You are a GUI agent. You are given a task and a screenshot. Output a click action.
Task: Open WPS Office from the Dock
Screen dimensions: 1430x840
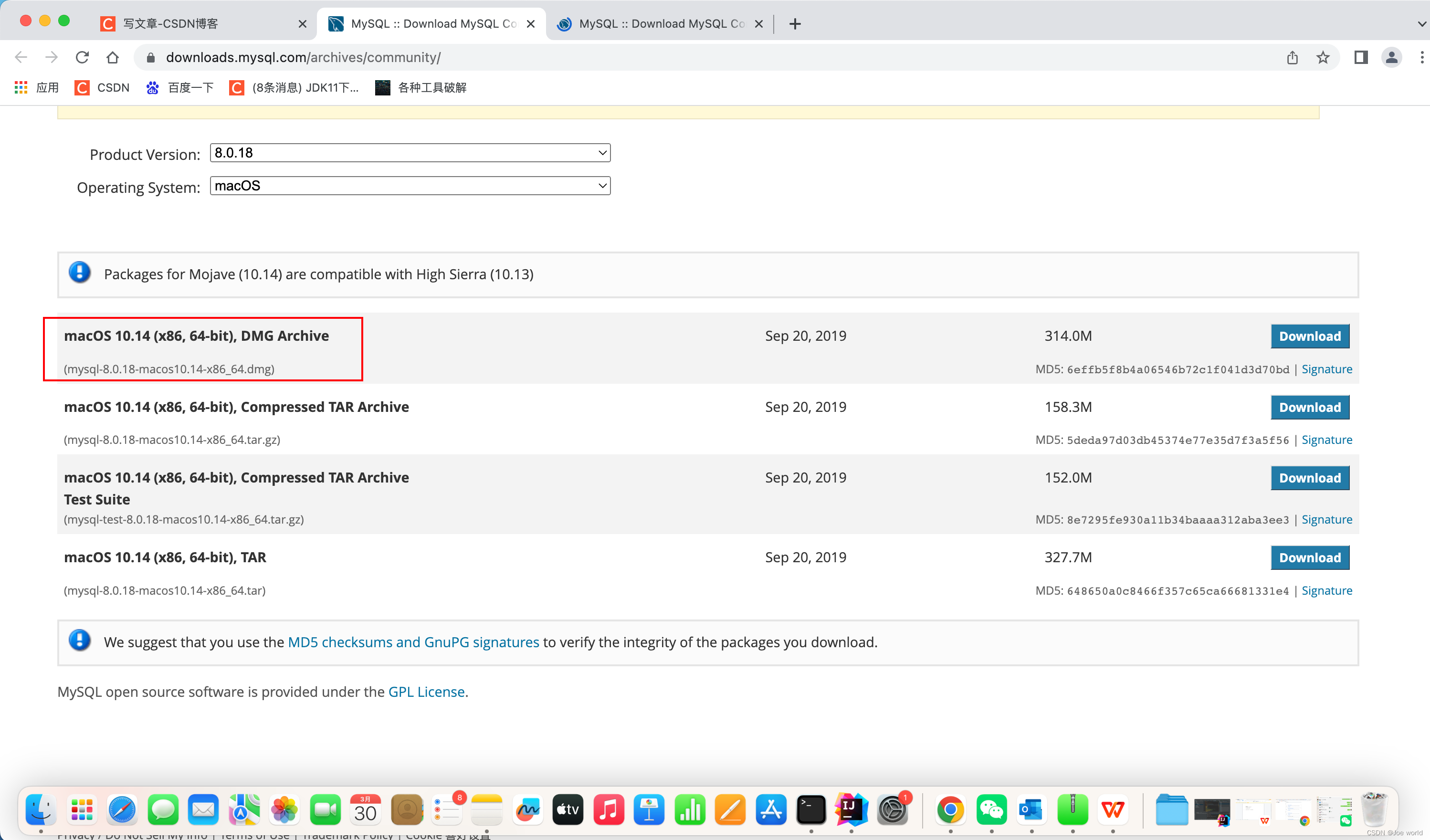coord(1114,810)
